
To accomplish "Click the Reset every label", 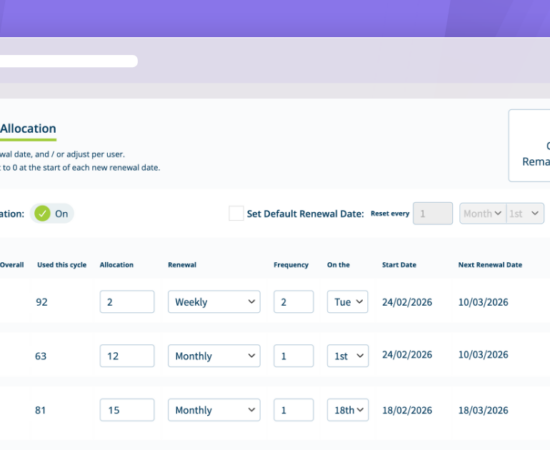I will (x=390, y=214).
